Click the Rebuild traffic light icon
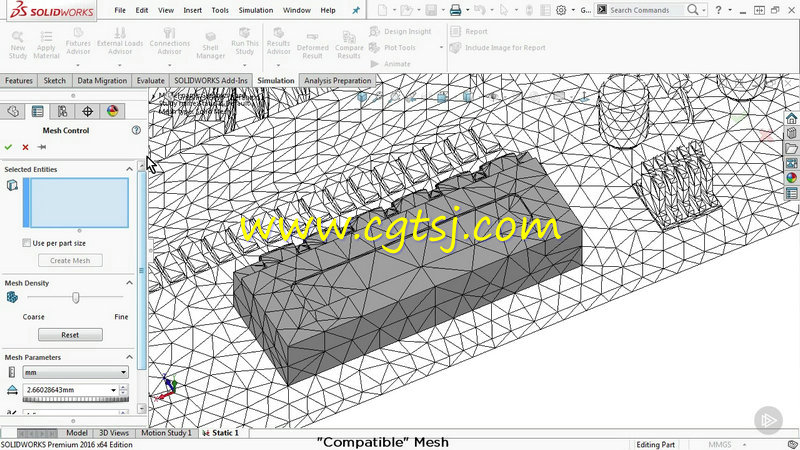 (x=529, y=10)
